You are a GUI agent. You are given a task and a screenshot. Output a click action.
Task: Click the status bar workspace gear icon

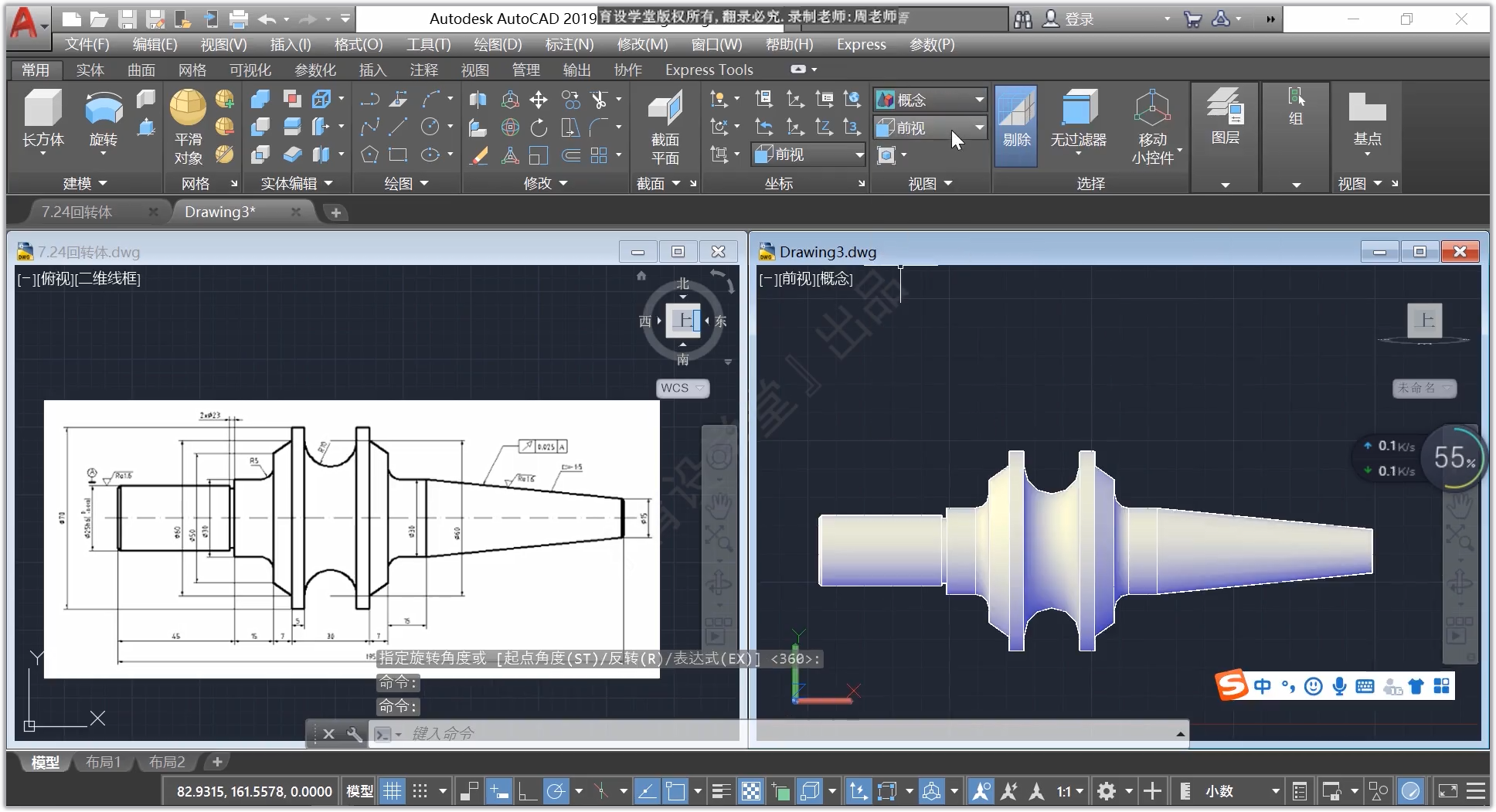(1107, 791)
